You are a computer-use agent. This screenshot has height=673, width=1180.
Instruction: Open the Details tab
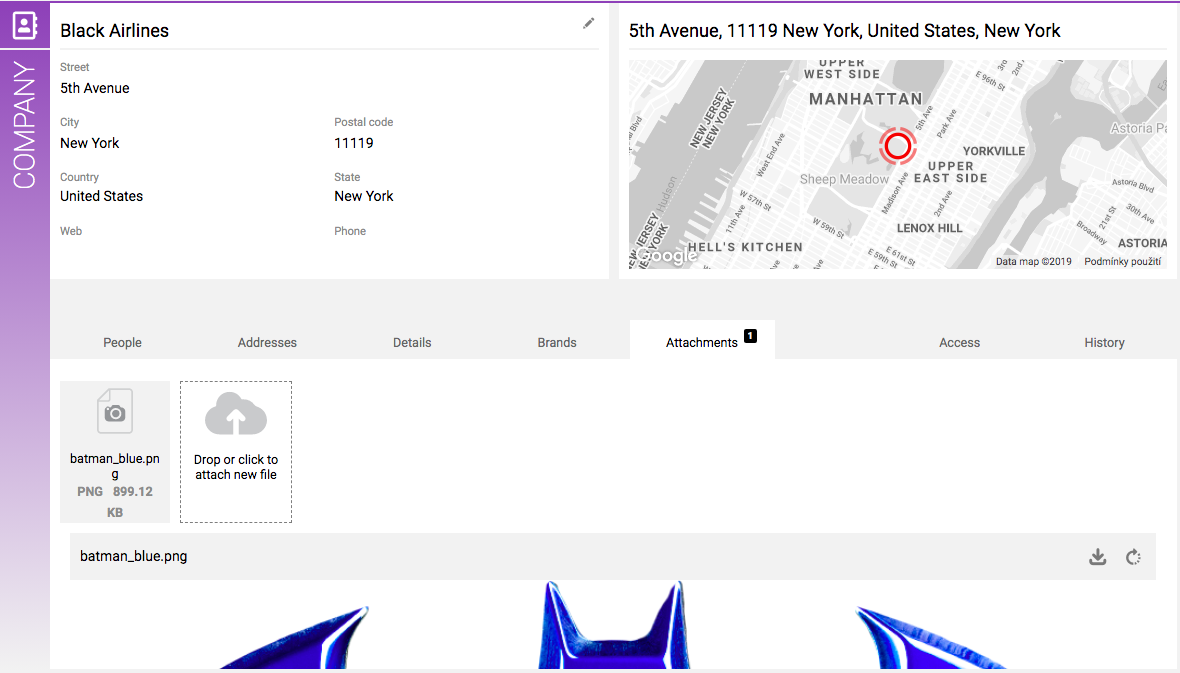pos(412,343)
